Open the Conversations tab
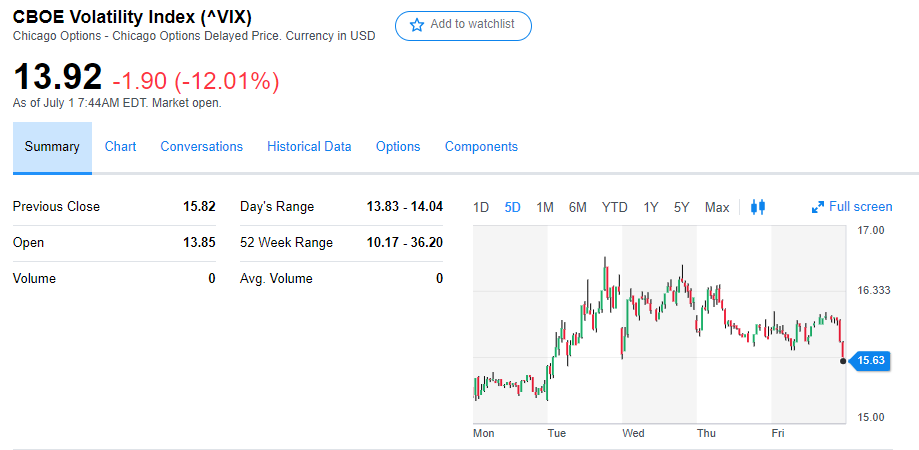This screenshot has width=919, height=450. point(202,146)
